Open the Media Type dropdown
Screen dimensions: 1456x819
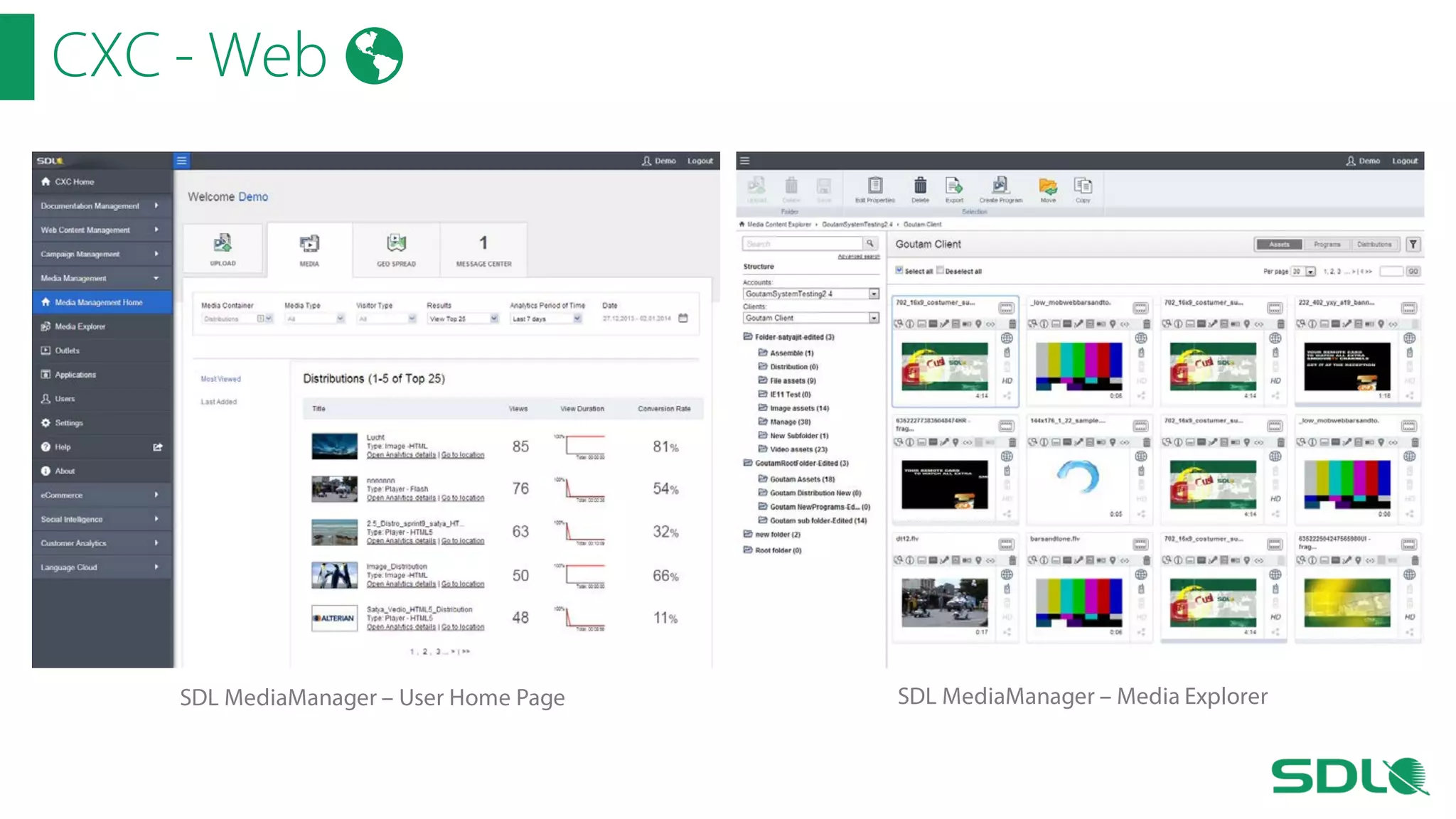point(315,318)
